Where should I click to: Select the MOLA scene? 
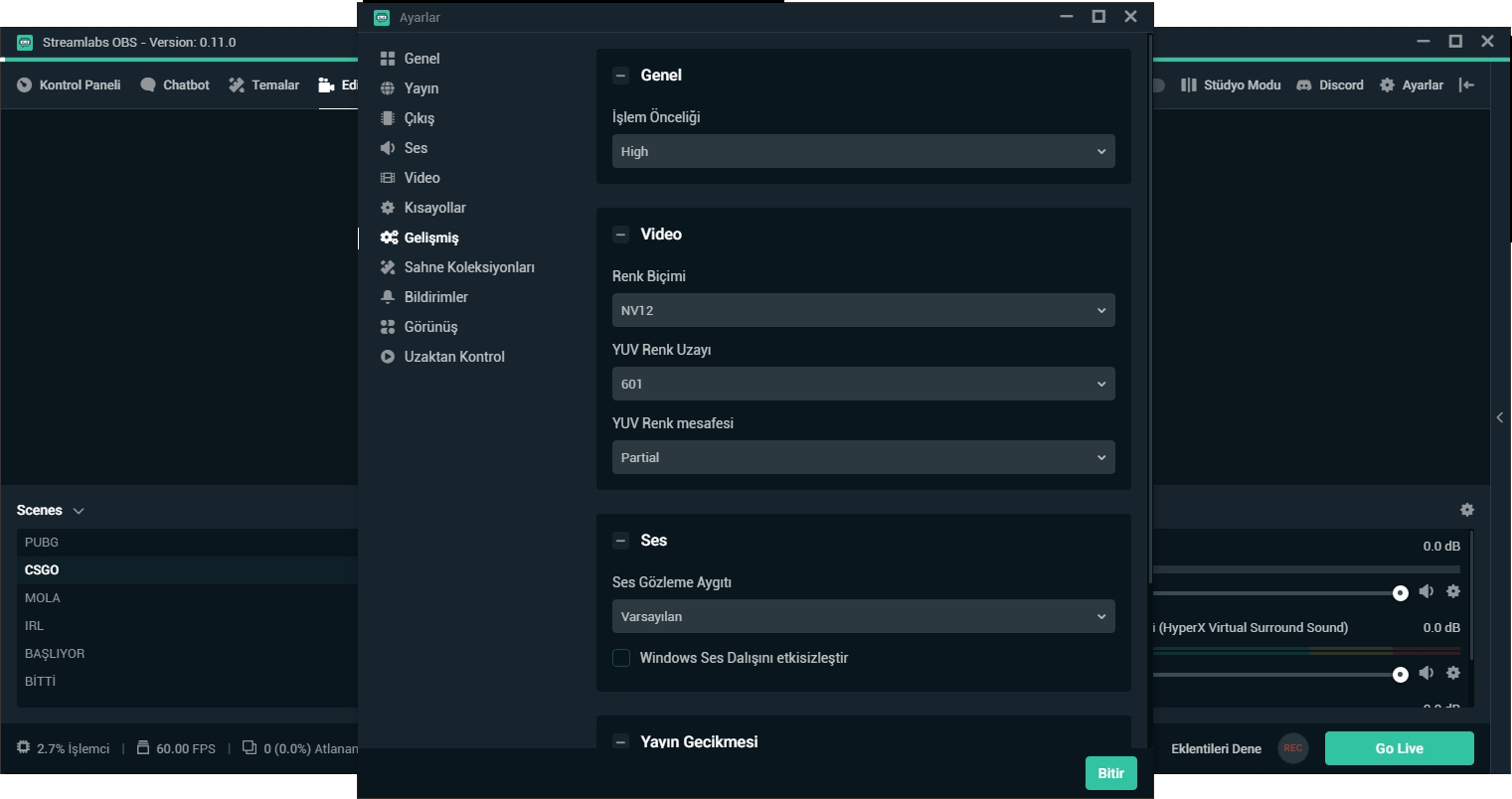pos(187,598)
